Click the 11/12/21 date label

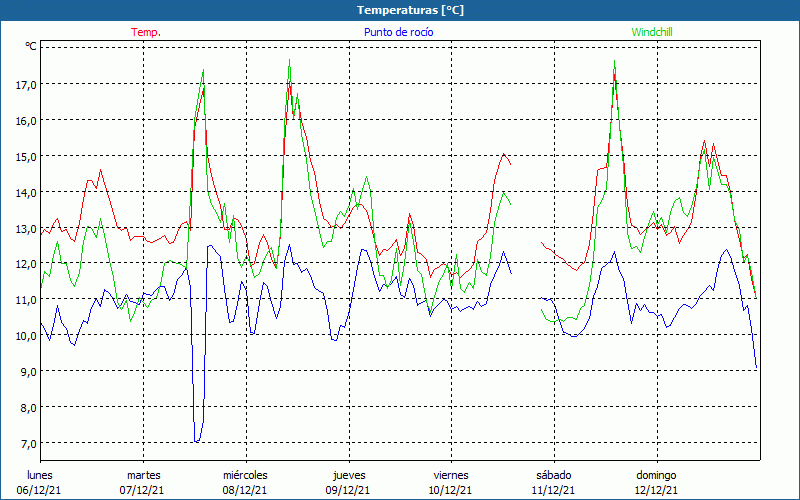click(554, 490)
